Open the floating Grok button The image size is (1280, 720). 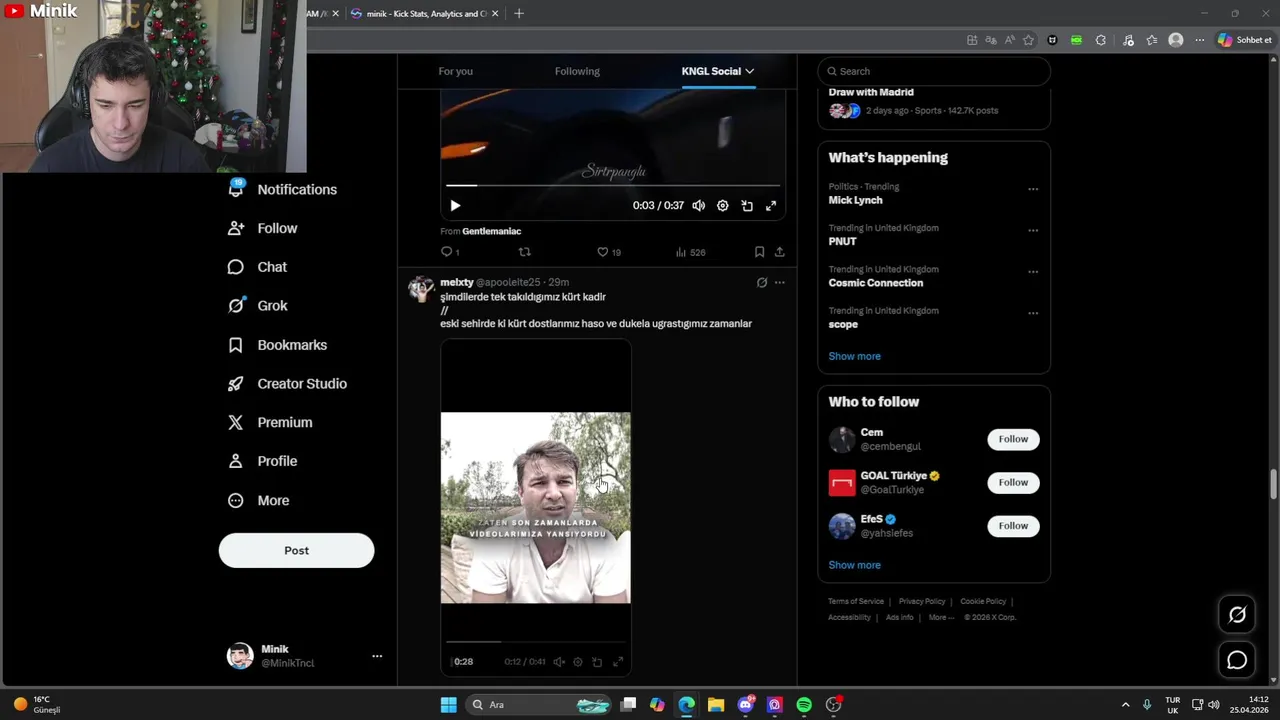pos(1237,615)
